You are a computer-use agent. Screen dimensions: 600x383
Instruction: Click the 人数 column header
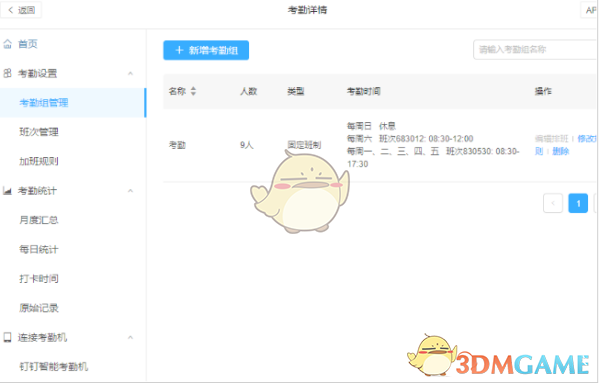(x=249, y=91)
